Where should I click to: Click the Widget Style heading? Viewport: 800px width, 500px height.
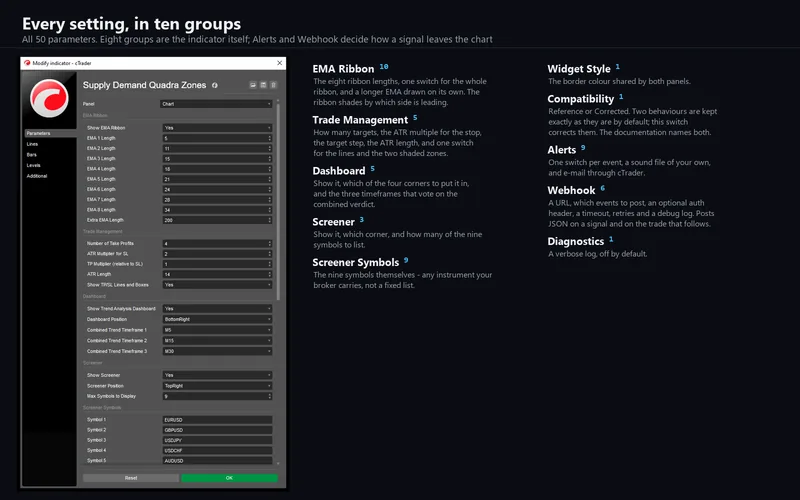tap(579, 69)
